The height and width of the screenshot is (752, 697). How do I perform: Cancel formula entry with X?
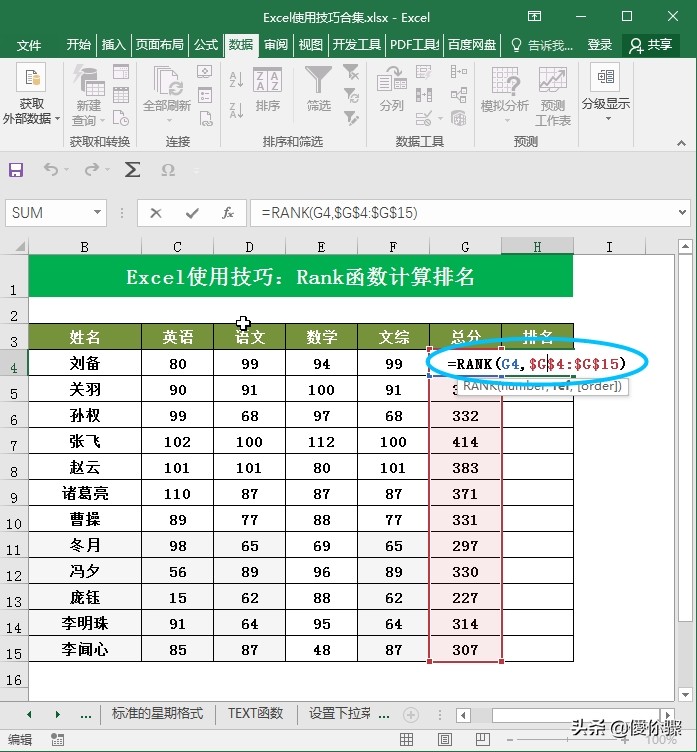point(156,213)
